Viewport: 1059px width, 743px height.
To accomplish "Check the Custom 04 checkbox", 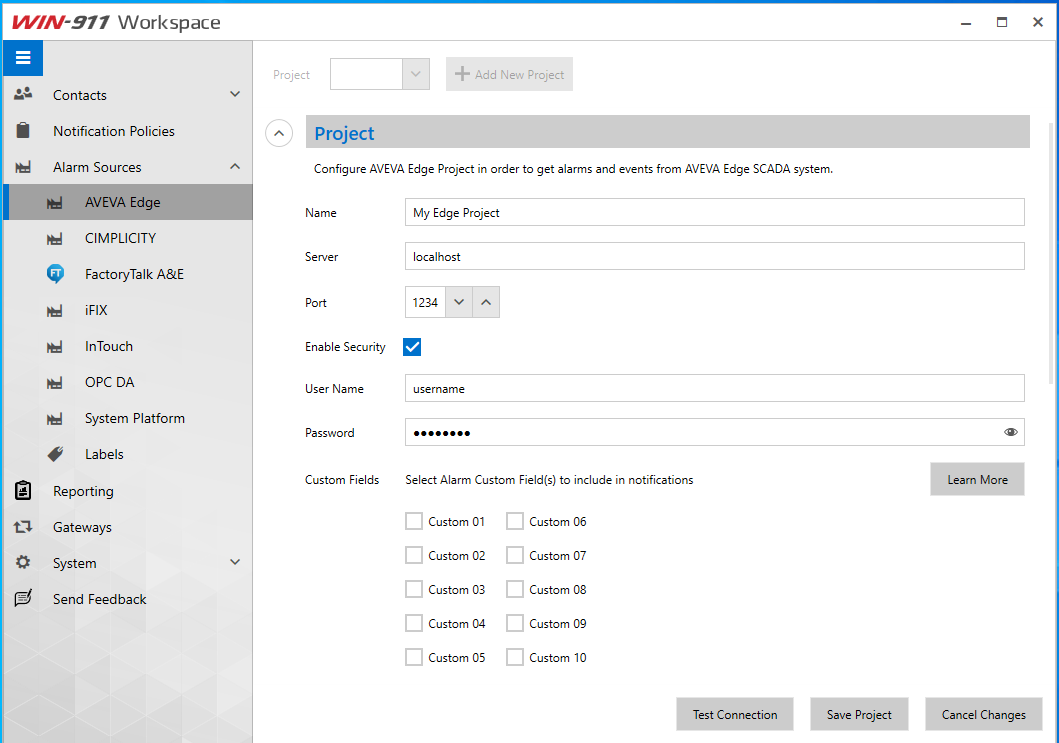I will point(414,623).
